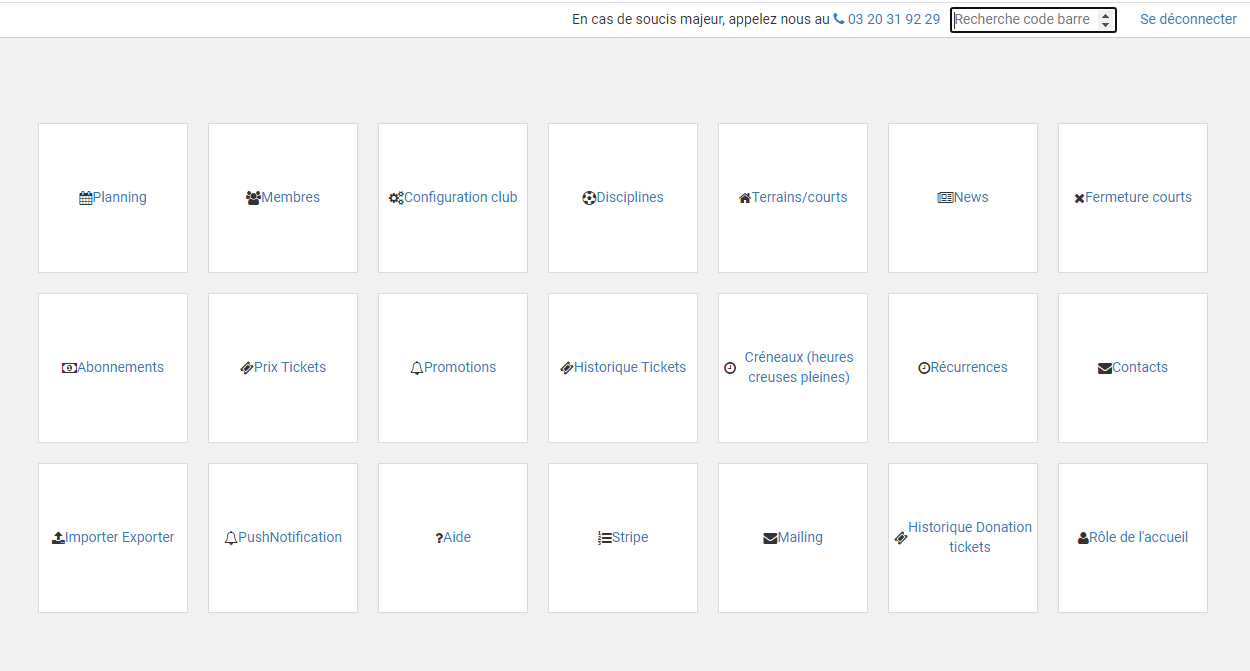Click the bell icon next to Promotions
Image resolution: width=1250 pixels, height=671 pixels.
click(417, 368)
